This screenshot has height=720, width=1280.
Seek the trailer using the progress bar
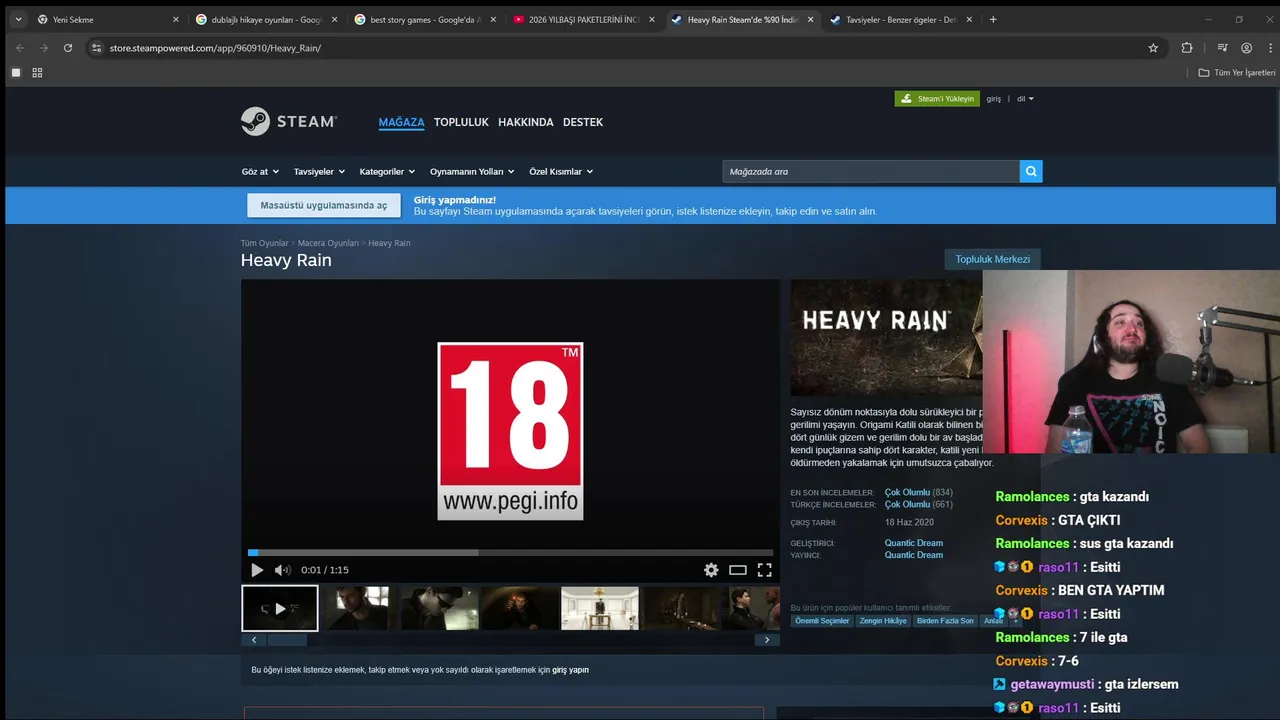(x=510, y=552)
